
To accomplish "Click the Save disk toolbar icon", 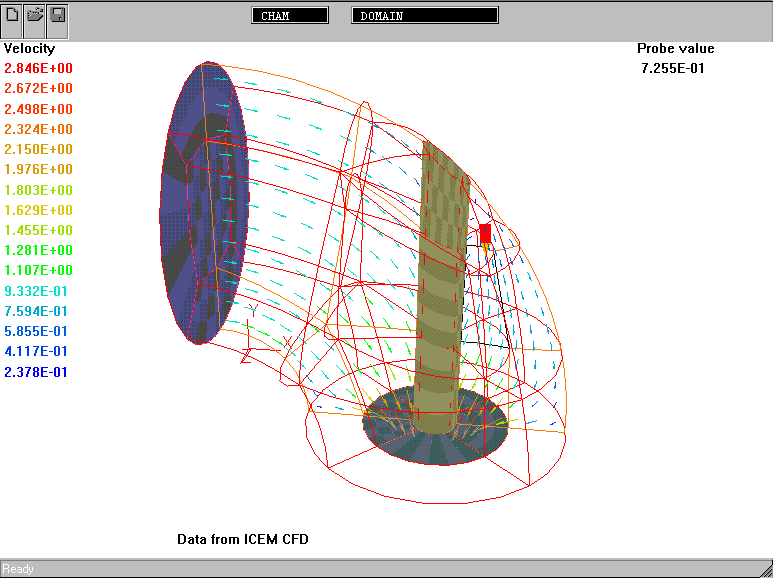I will pyautogui.click(x=57, y=16).
